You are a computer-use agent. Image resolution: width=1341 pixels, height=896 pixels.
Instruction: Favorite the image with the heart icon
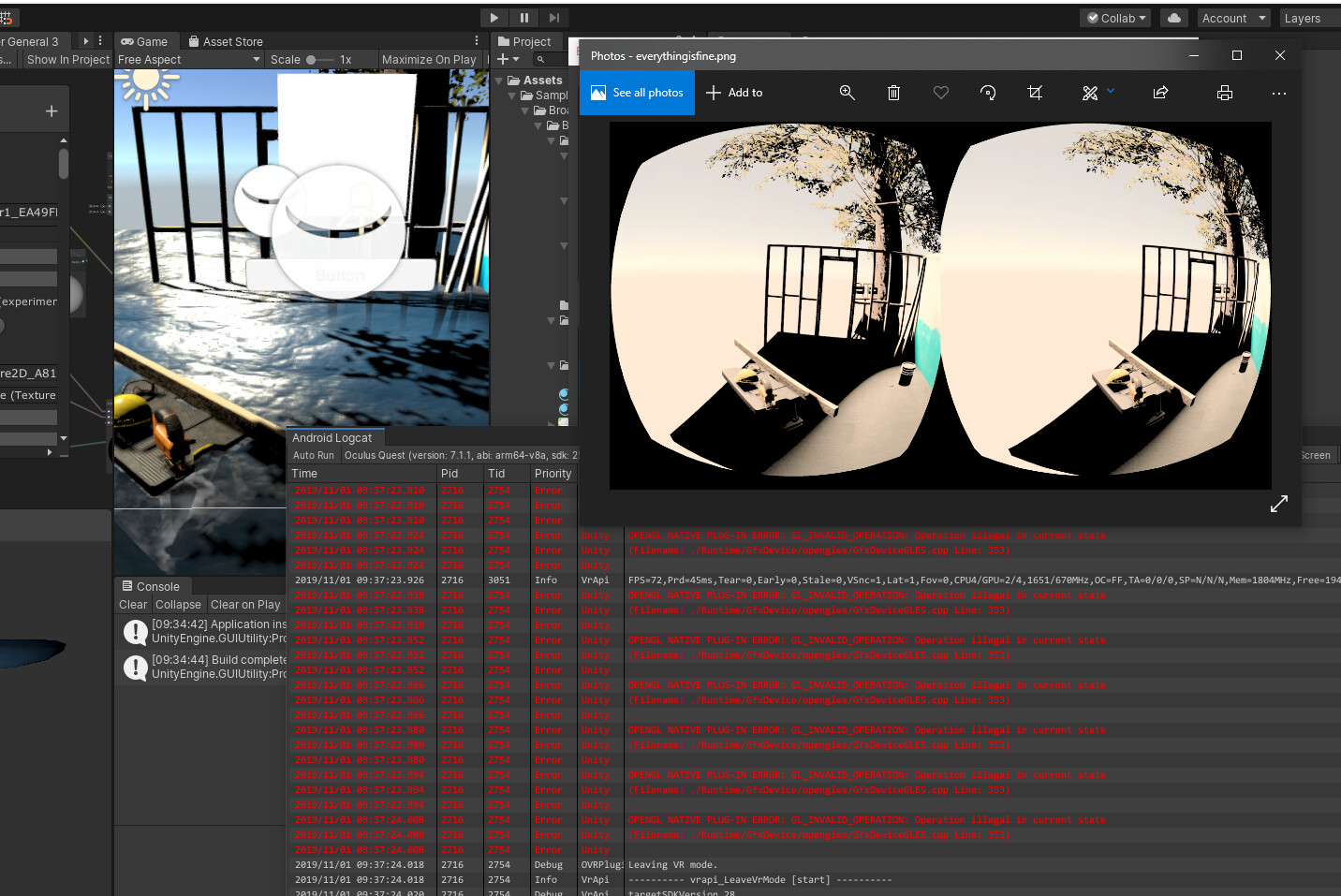pyautogui.click(x=940, y=93)
